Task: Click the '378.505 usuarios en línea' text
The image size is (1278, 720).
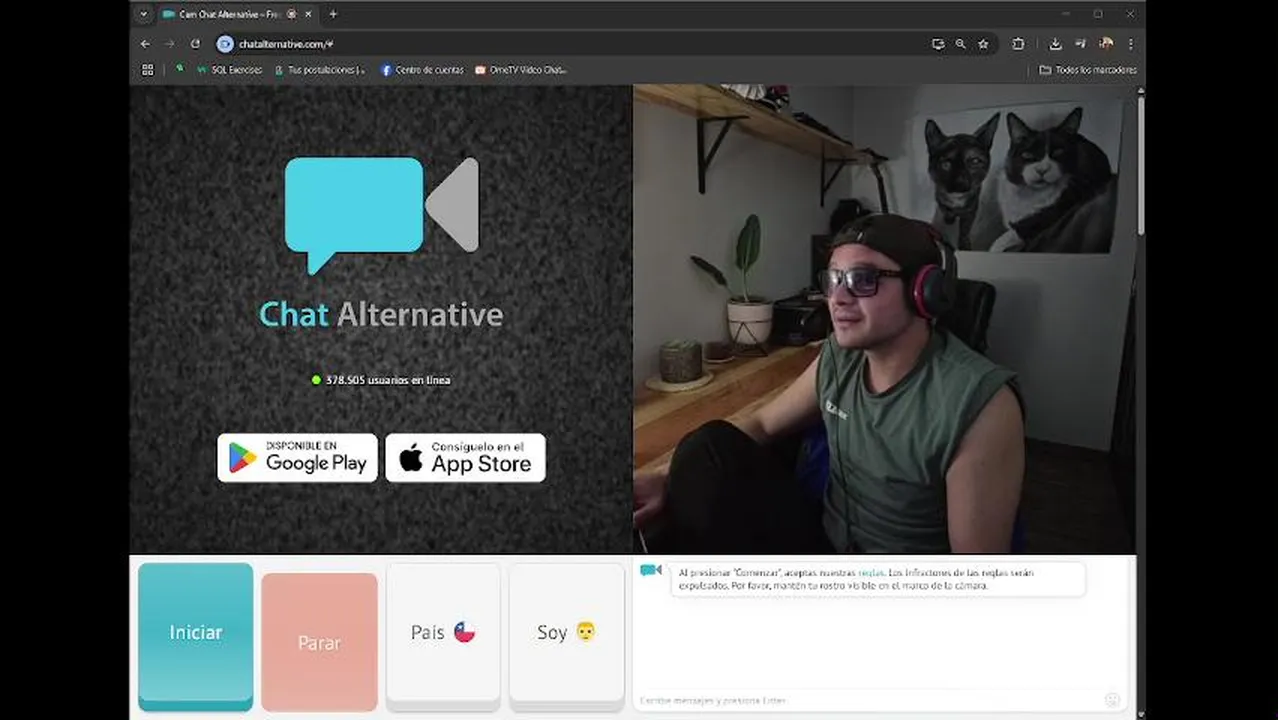Action: [388, 380]
